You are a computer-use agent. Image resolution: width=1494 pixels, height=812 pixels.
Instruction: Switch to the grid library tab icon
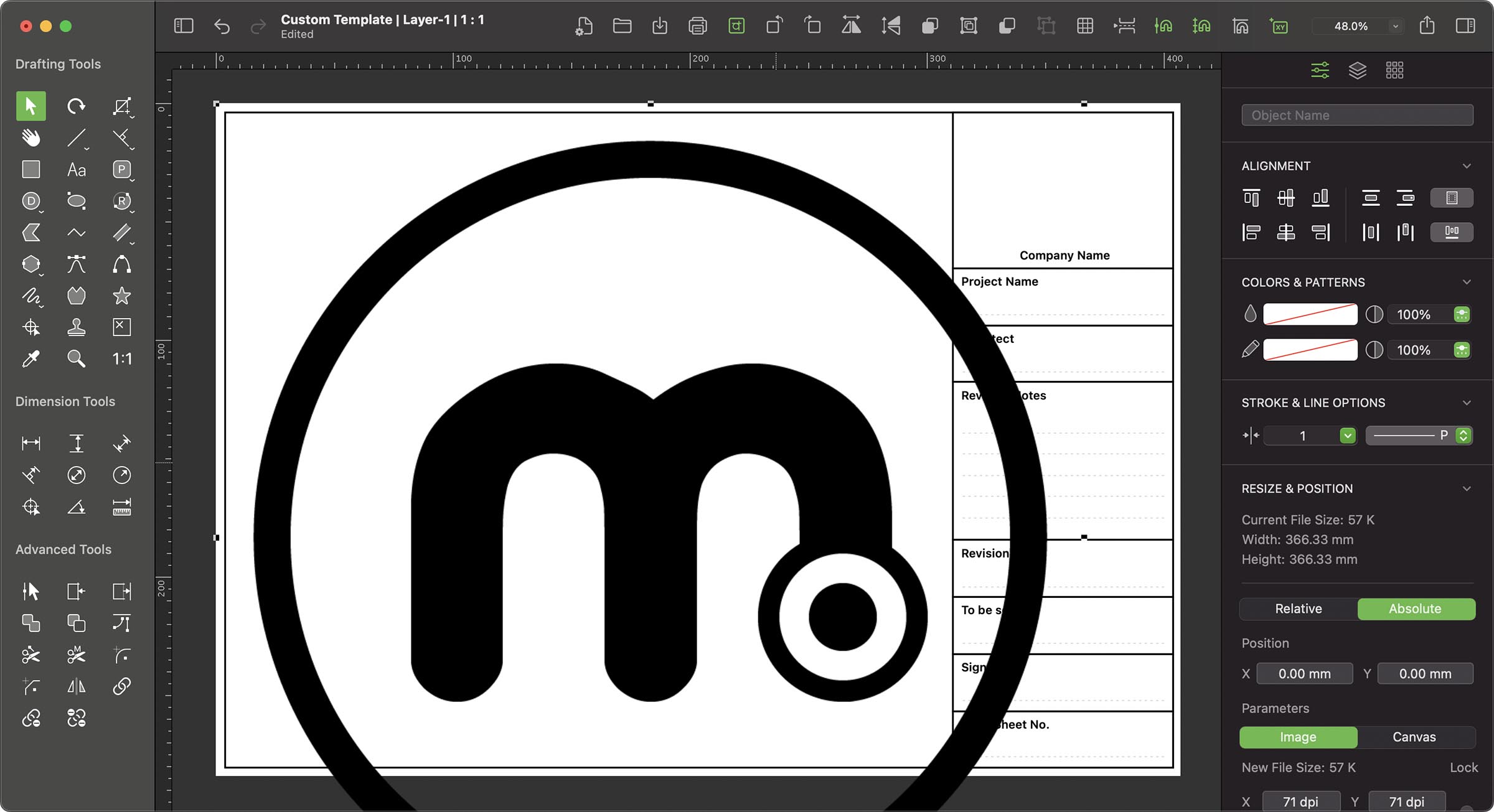pos(1394,70)
